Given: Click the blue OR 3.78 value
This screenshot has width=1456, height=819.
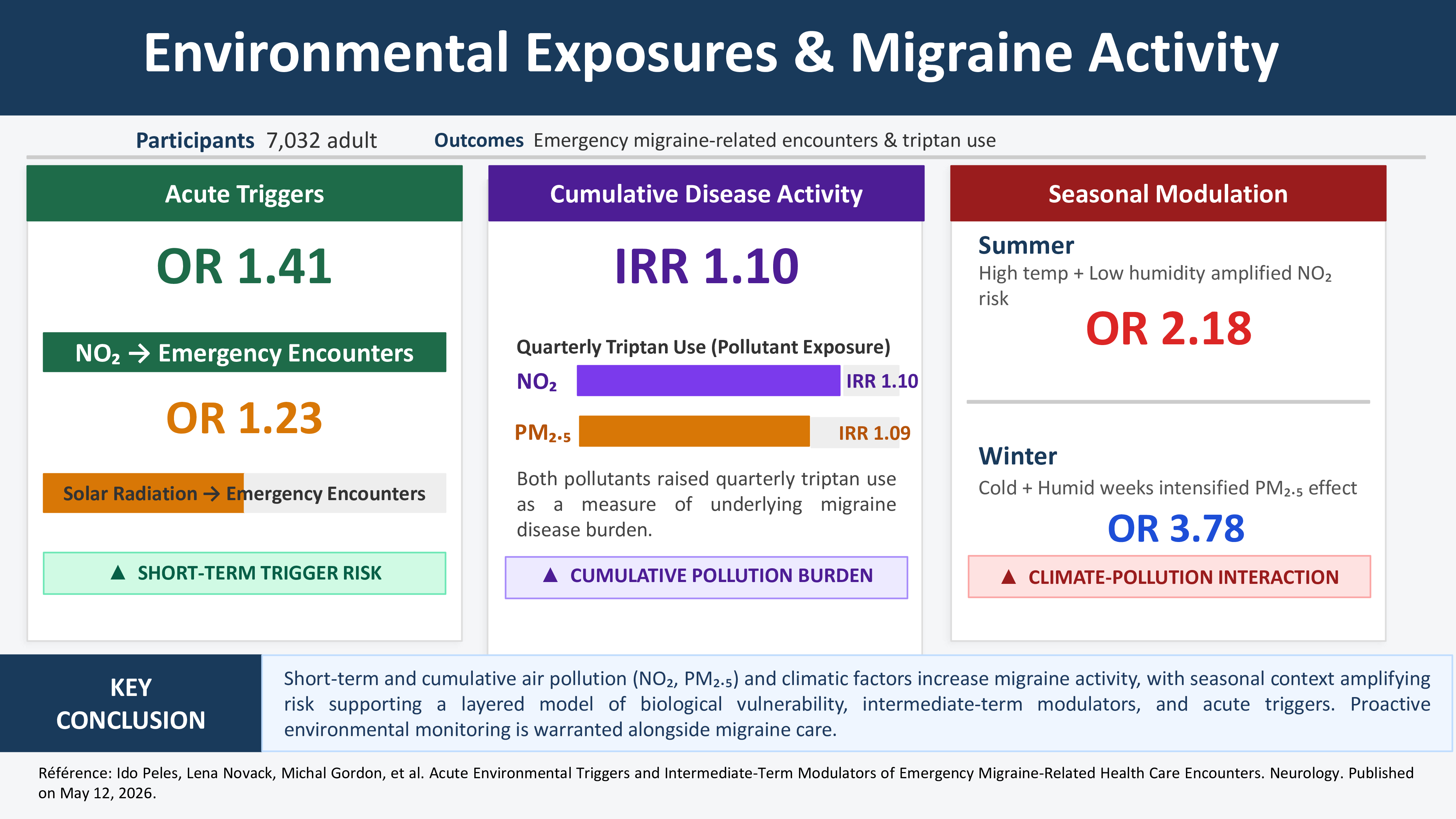Looking at the screenshot, I should (x=1176, y=529).
